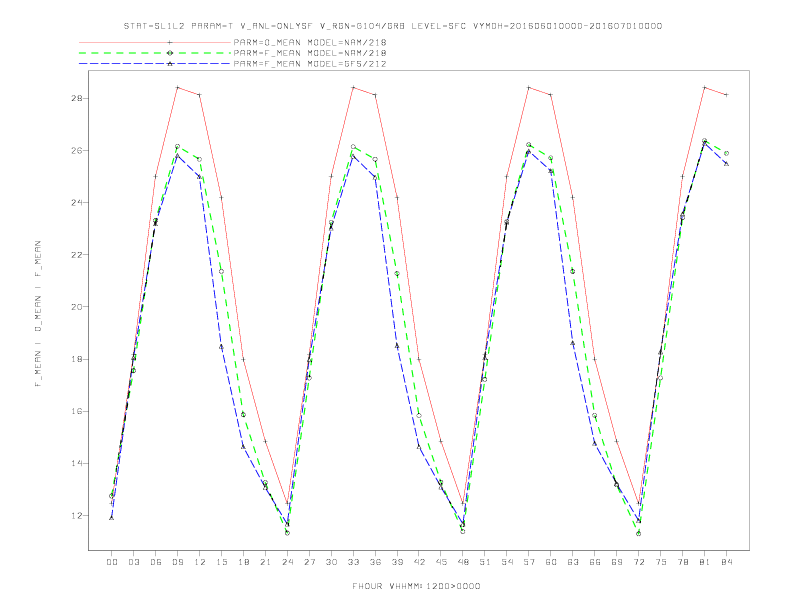
Task: Click x-axis forecast hour label 33
Action: pos(353,562)
